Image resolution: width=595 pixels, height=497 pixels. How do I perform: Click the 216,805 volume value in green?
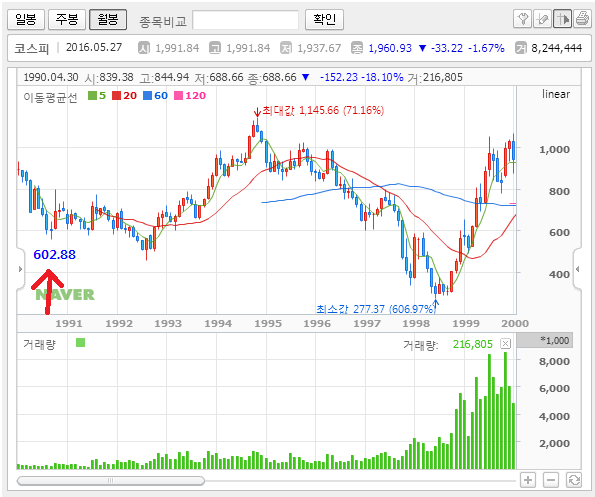click(x=472, y=344)
